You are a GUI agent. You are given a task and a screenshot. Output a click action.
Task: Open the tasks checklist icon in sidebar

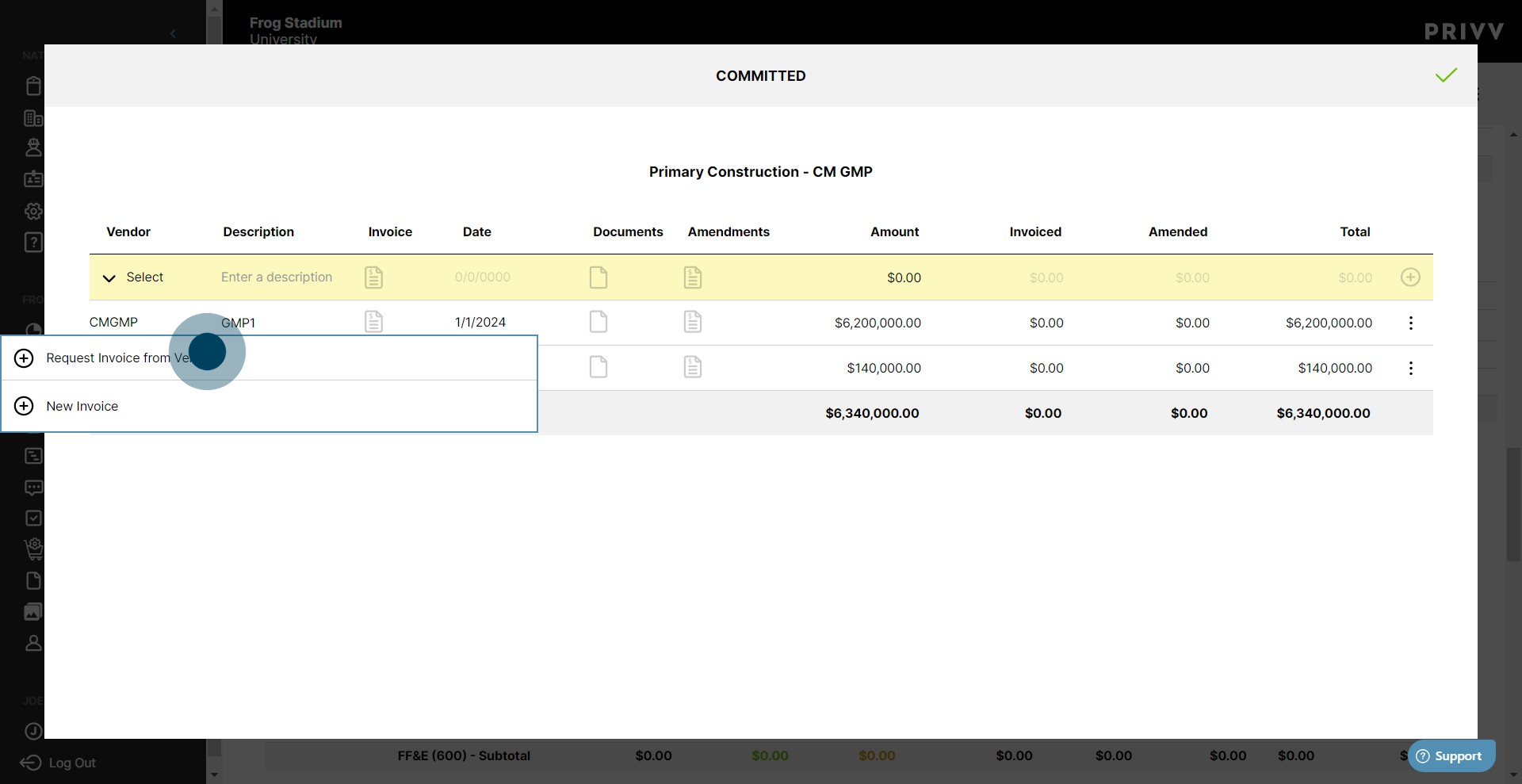tap(33, 518)
